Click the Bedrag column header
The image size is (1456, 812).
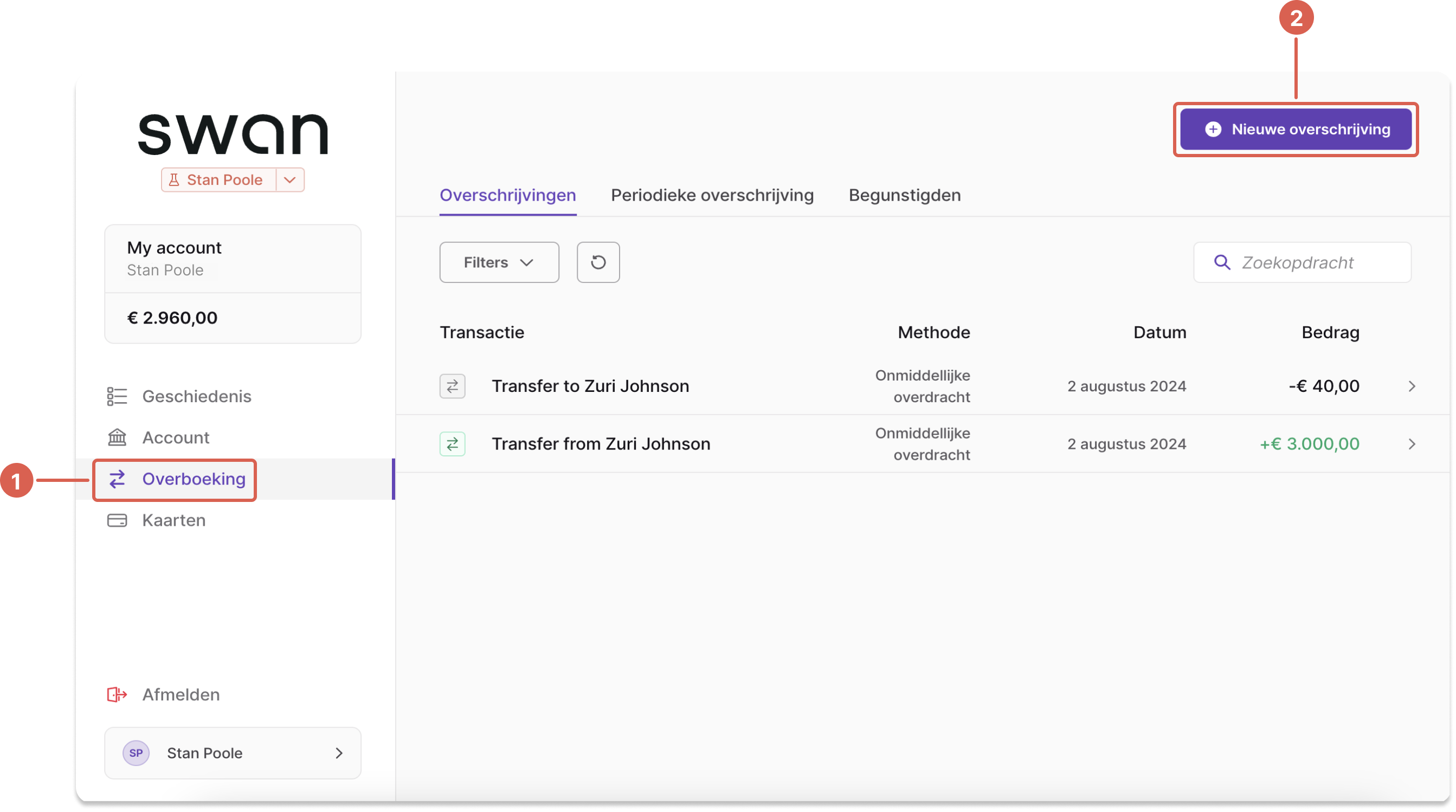point(1331,332)
